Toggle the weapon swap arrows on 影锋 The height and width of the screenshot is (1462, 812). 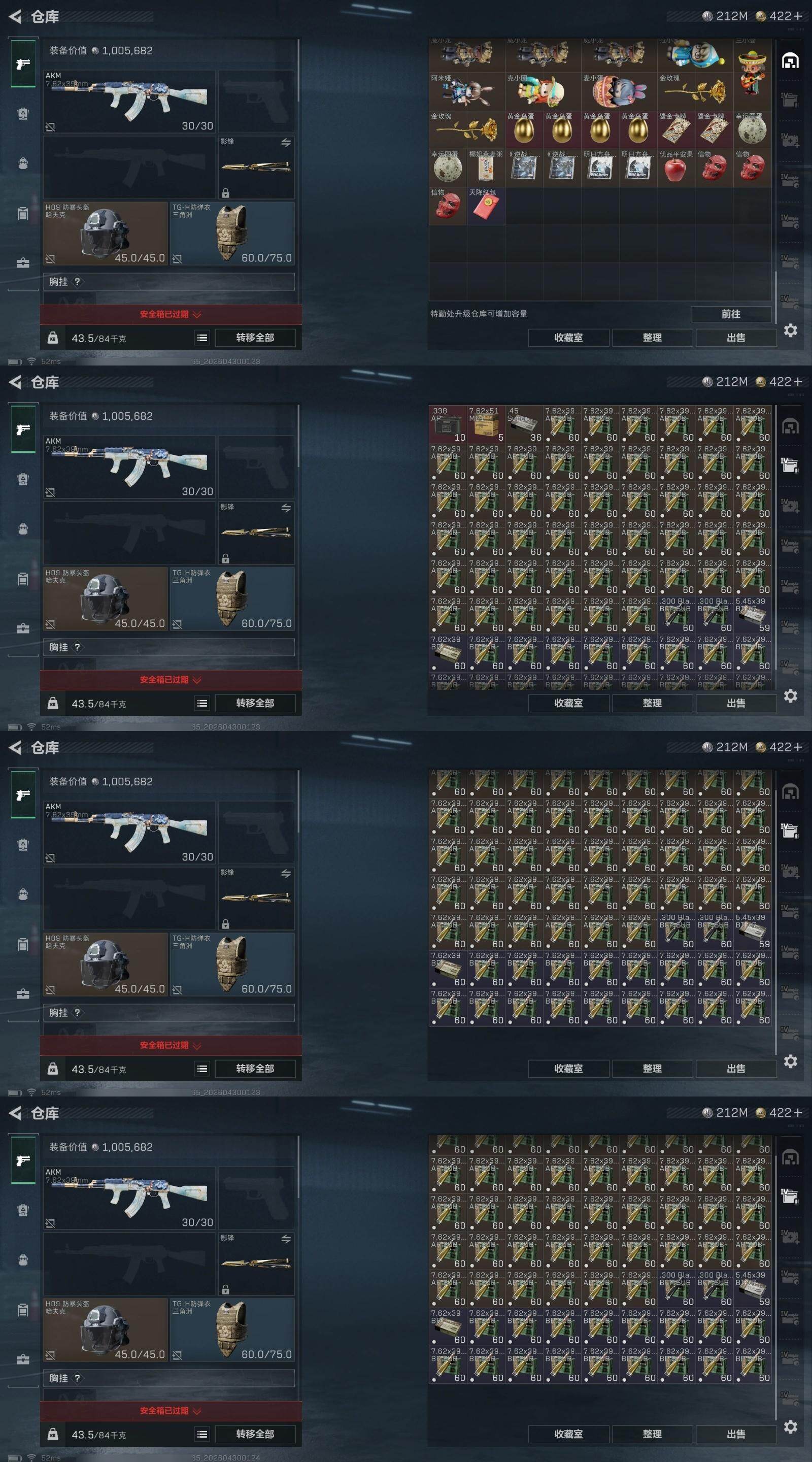(x=286, y=143)
